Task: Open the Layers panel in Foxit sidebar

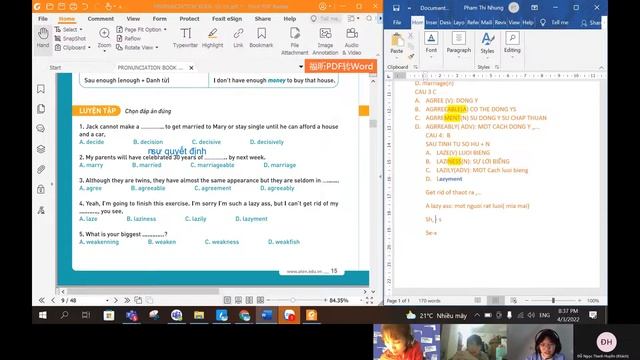Action: [41, 149]
